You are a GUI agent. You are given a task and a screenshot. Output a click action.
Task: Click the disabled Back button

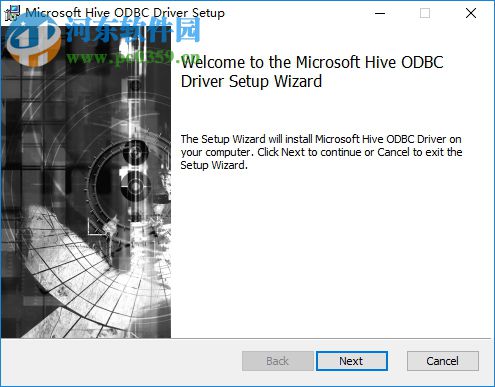277,361
